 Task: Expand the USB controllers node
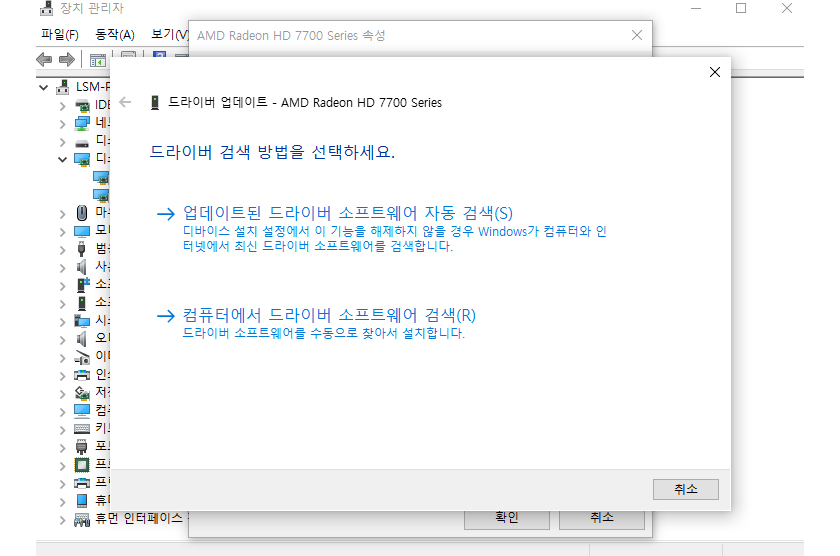63,250
